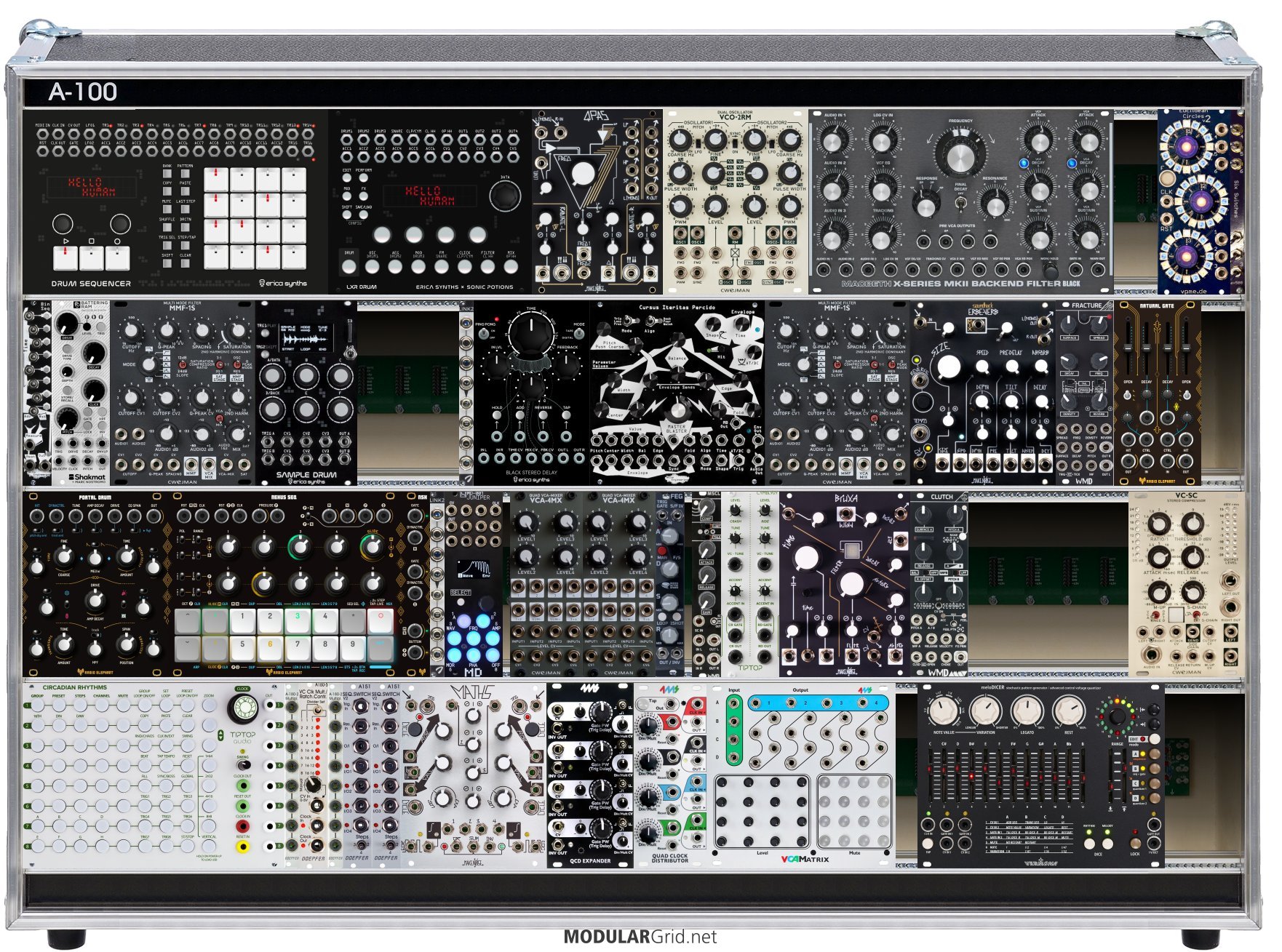Click the DRIVE knob on Portal Drum
Viewport: 1282px width, 952px height.
pos(95,600)
